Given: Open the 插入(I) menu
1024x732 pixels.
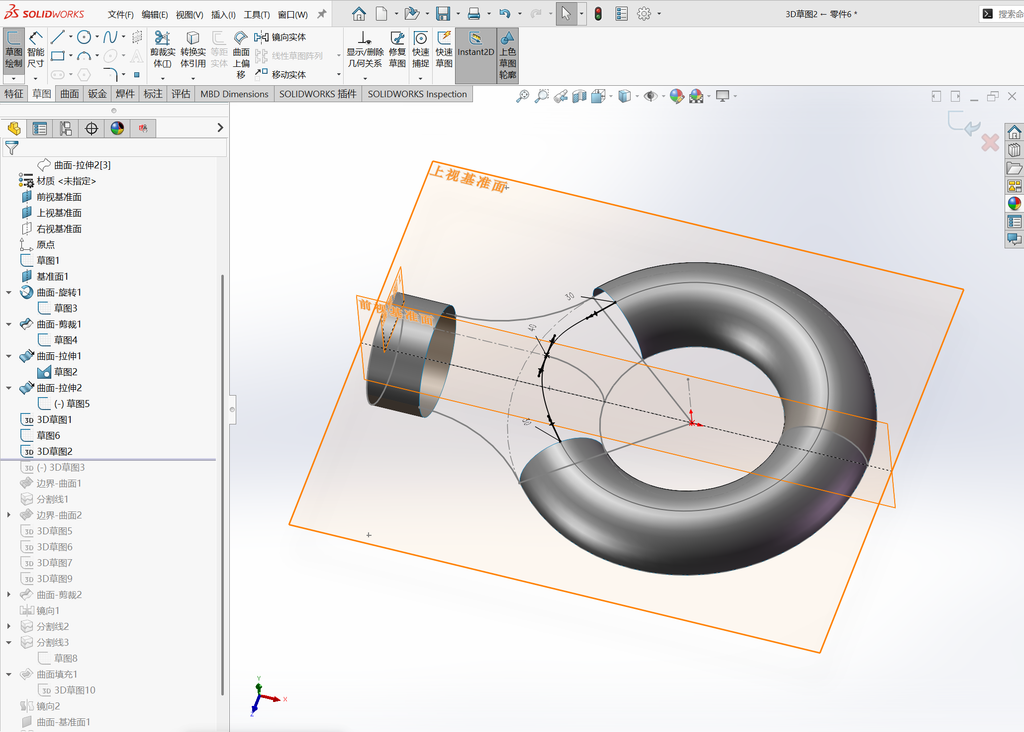Looking at the screenshot, I should tap(223, 14).
